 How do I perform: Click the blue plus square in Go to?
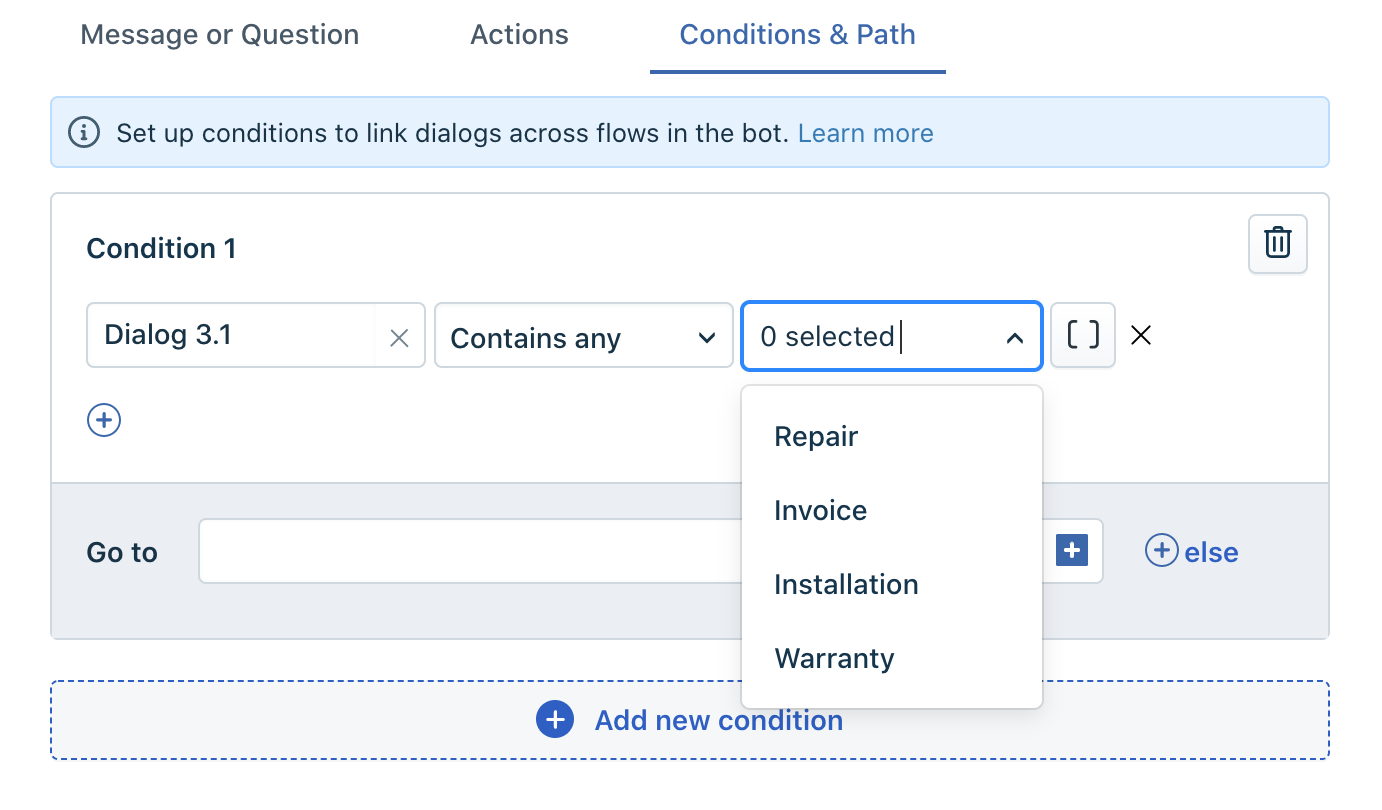tap(1071, 550)
